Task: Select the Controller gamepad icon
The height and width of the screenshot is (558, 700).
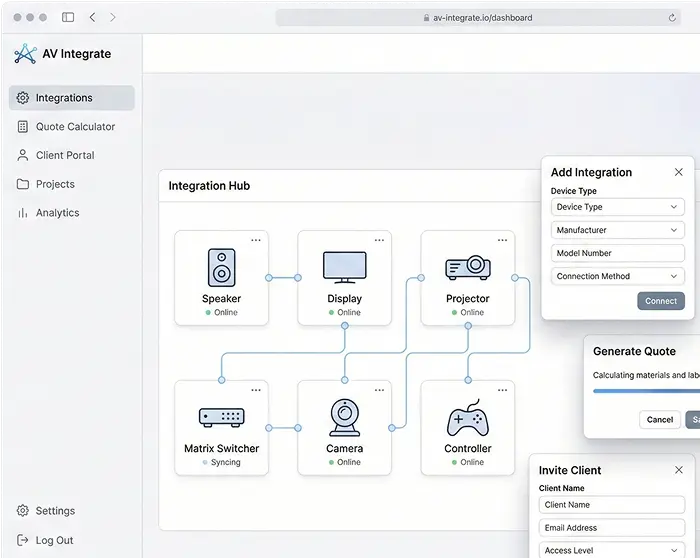Action: point(468,417)
